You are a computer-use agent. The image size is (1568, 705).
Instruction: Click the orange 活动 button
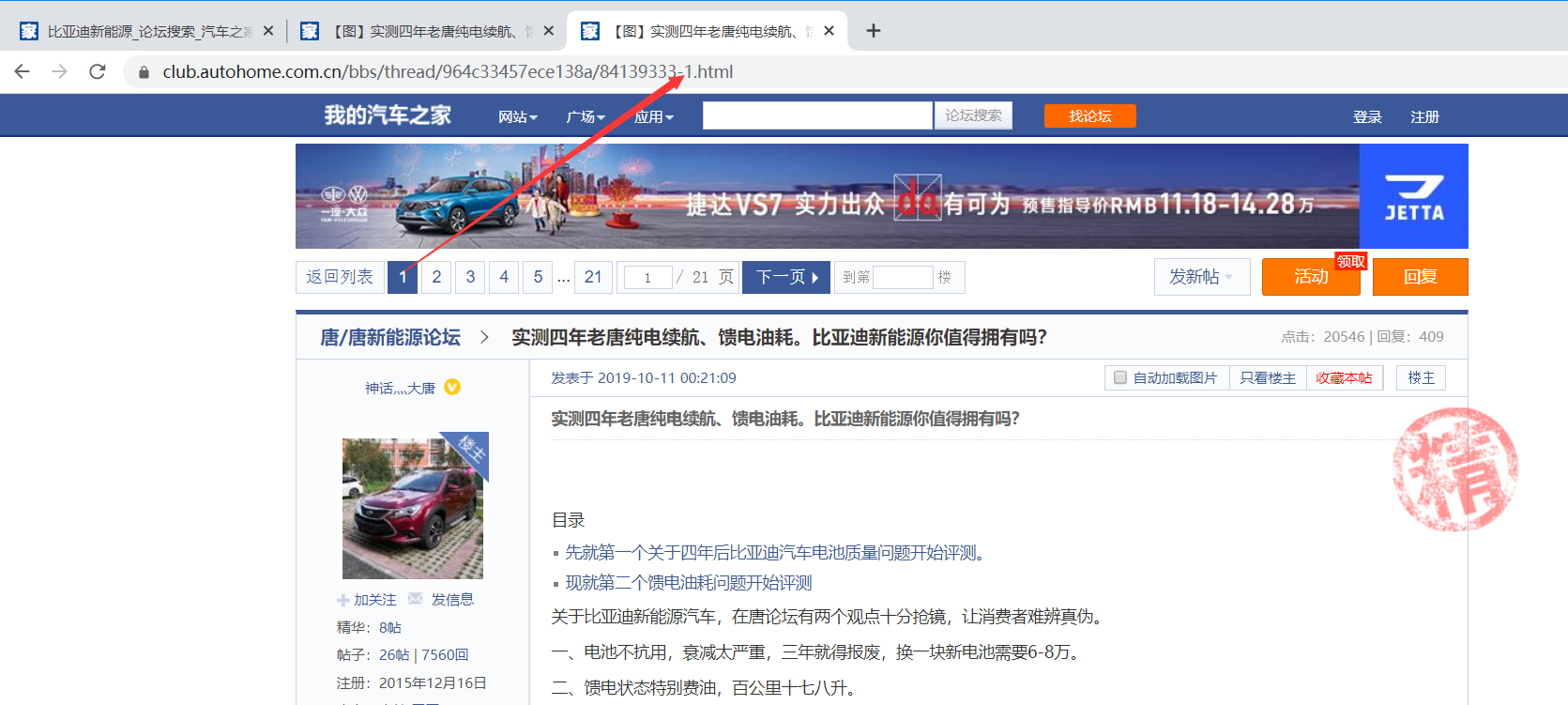(x=1311, y=277)
